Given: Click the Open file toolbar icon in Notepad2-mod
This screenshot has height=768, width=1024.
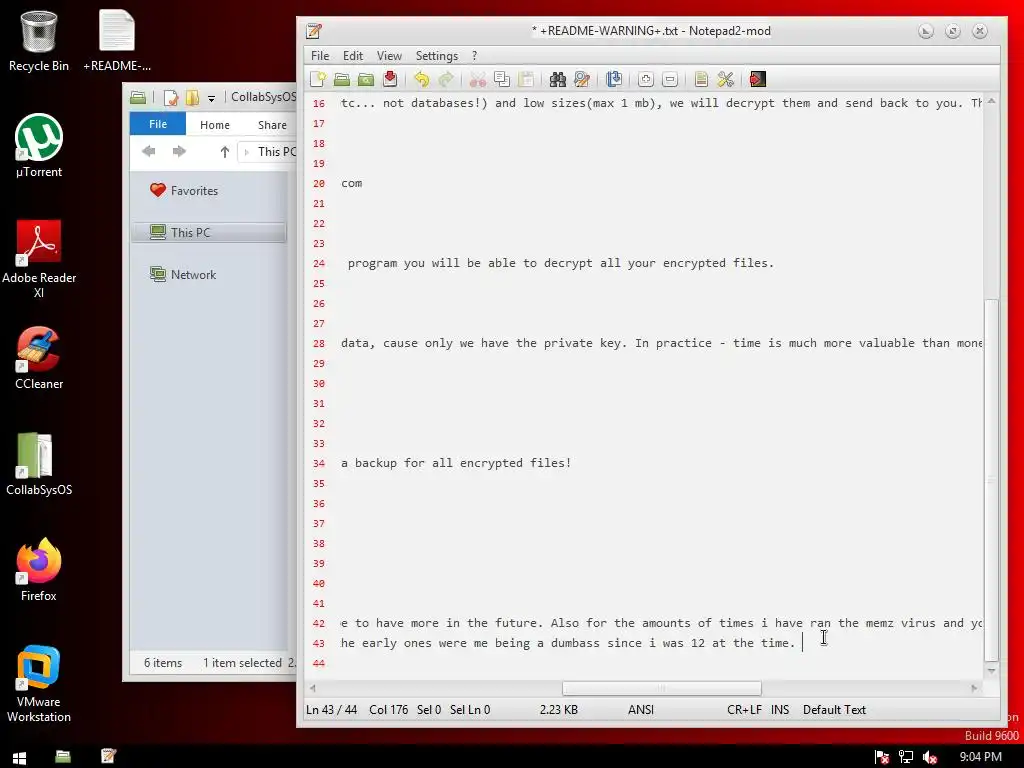Looking at the screenshot, I should [x=342, y=80].
